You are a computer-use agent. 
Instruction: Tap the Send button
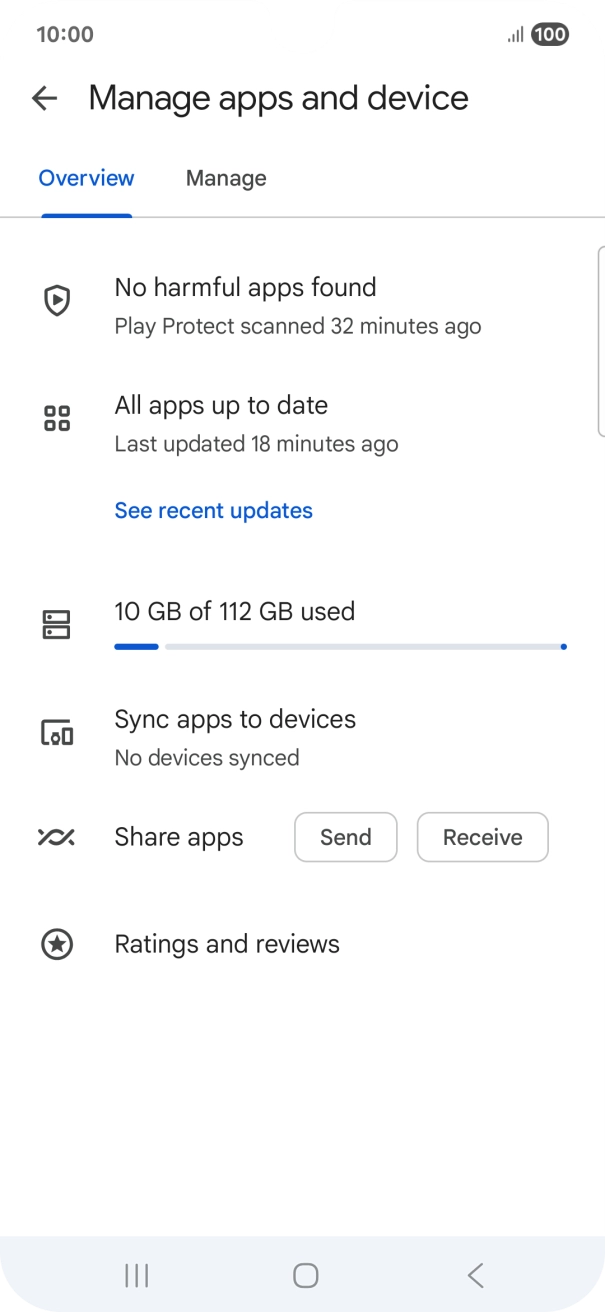(x=345, y=837)
